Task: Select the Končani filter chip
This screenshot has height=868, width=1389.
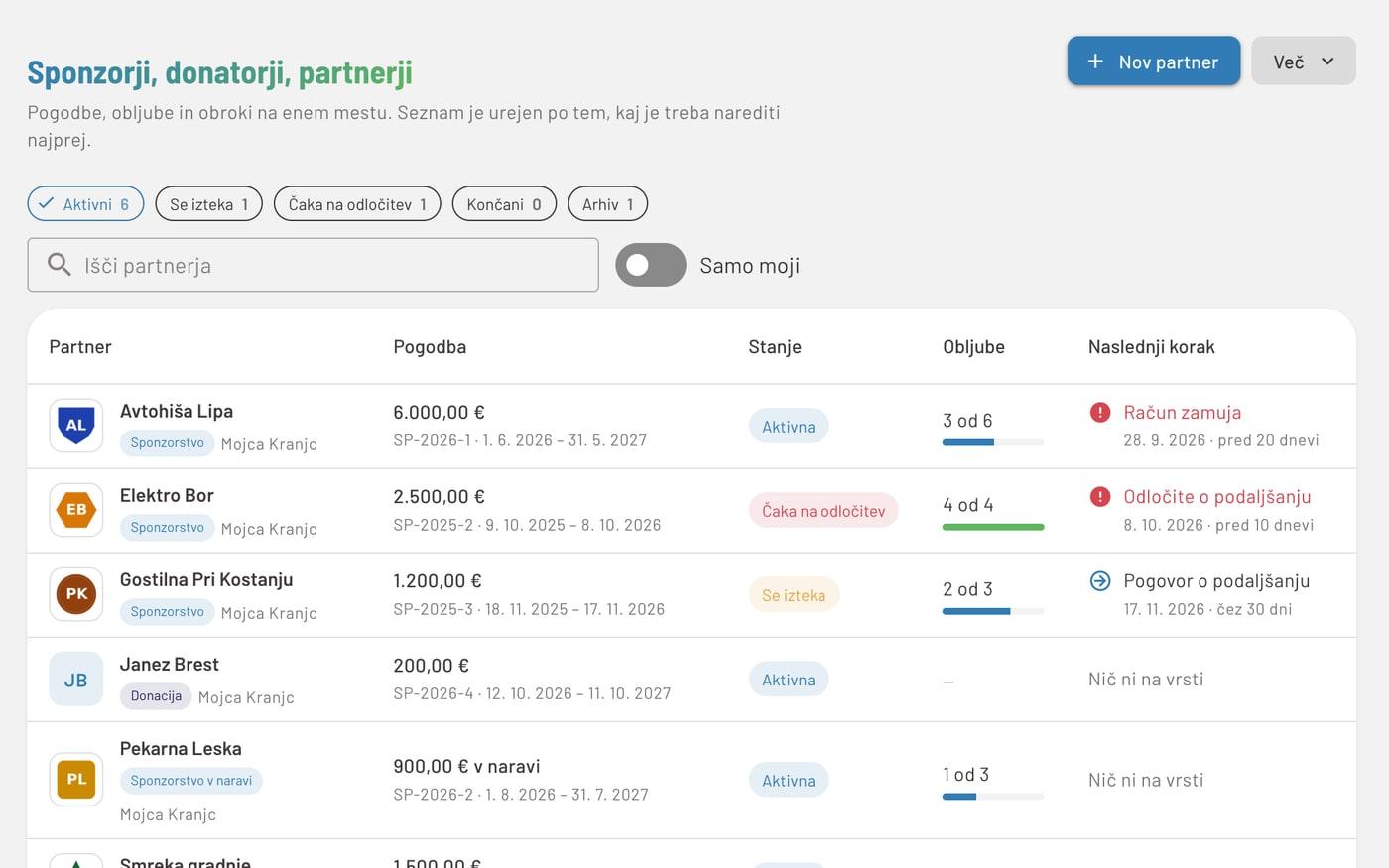Action: point(504,204)
